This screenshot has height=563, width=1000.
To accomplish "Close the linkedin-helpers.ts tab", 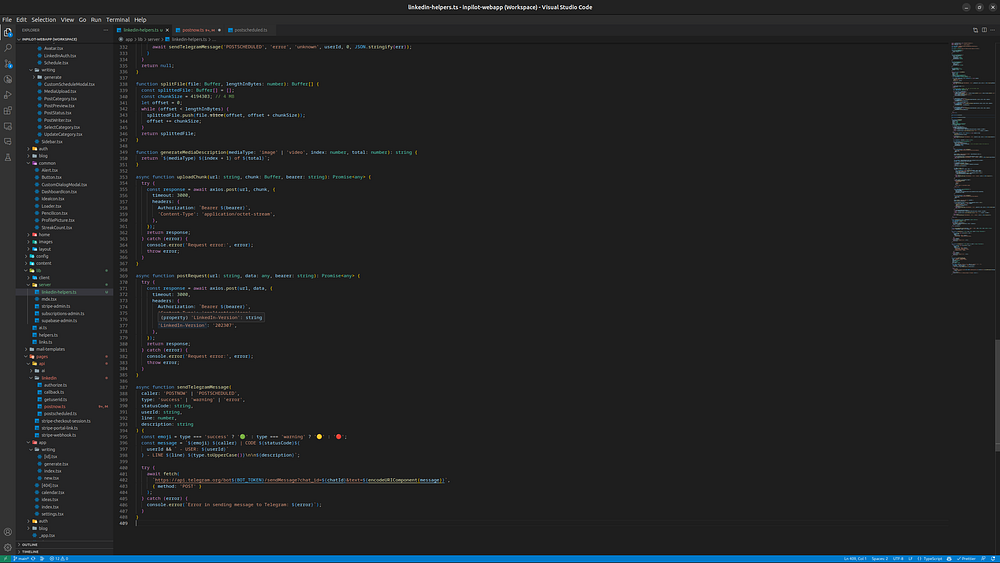I will click(167, 30).
